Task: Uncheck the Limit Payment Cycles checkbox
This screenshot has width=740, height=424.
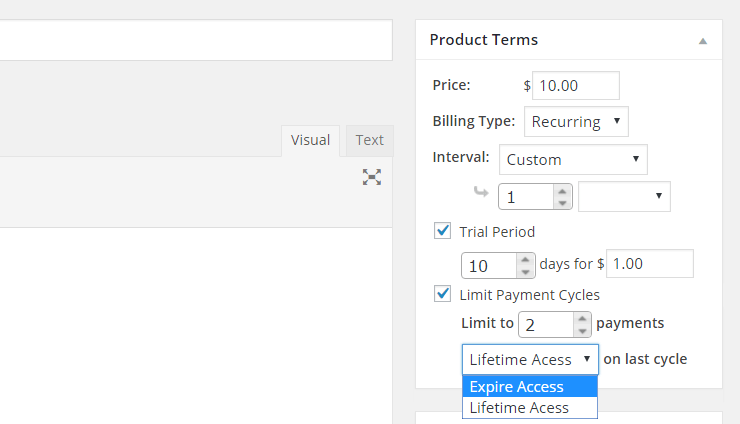Action: pyautogui.click(x=442, y=294)
